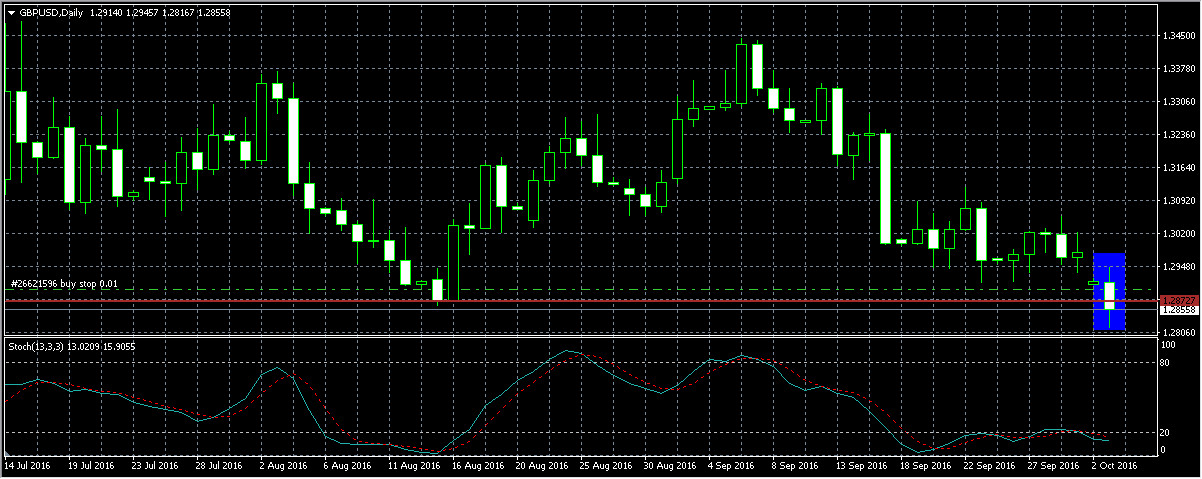Click the 19 Jul 2016 date label

(90, 466)
